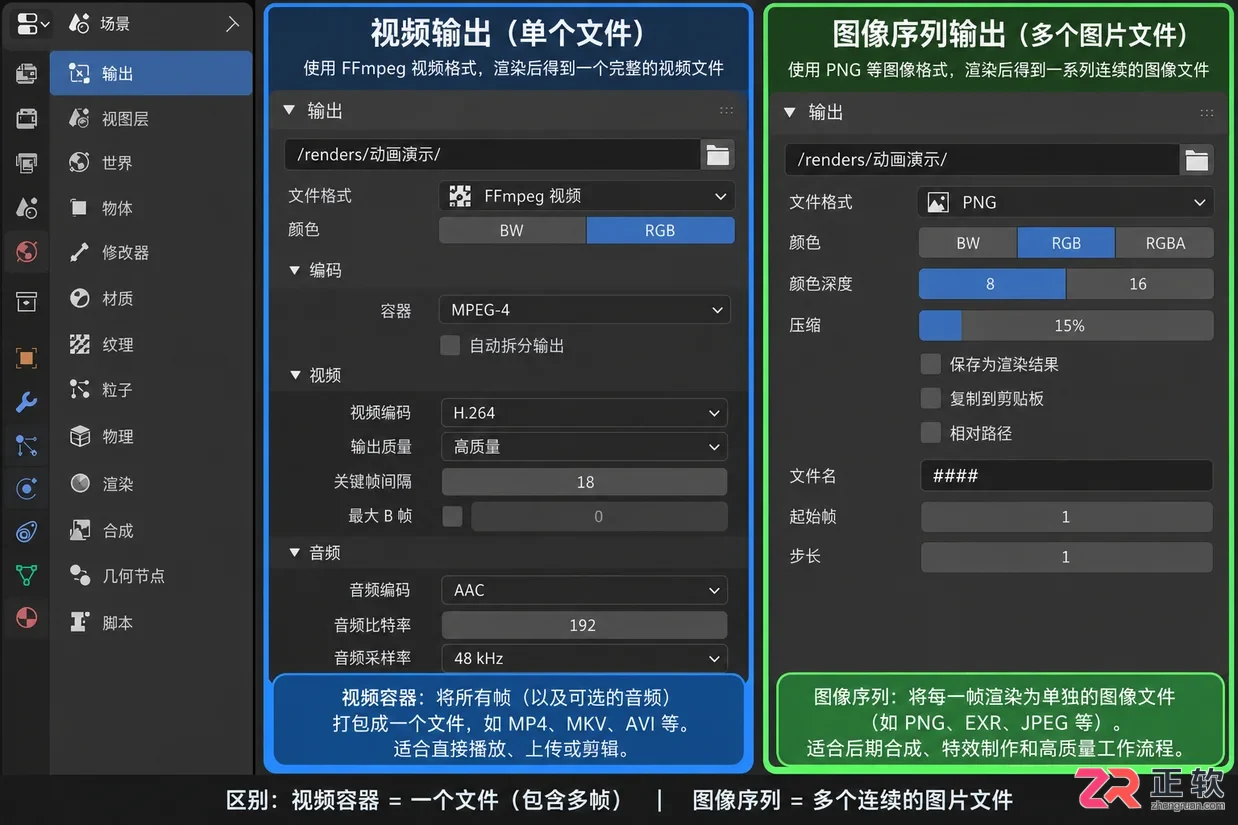
Task: Click the red World properties icon
Action: [x=26, y=252]
